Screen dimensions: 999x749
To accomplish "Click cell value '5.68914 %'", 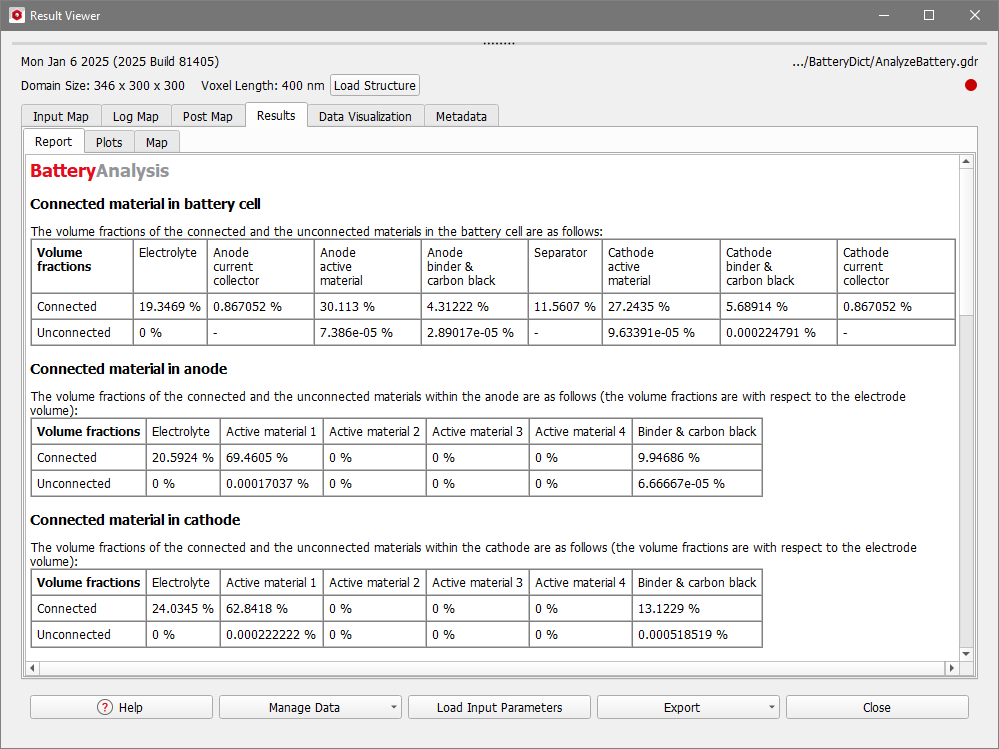I will tap(756, 306).
